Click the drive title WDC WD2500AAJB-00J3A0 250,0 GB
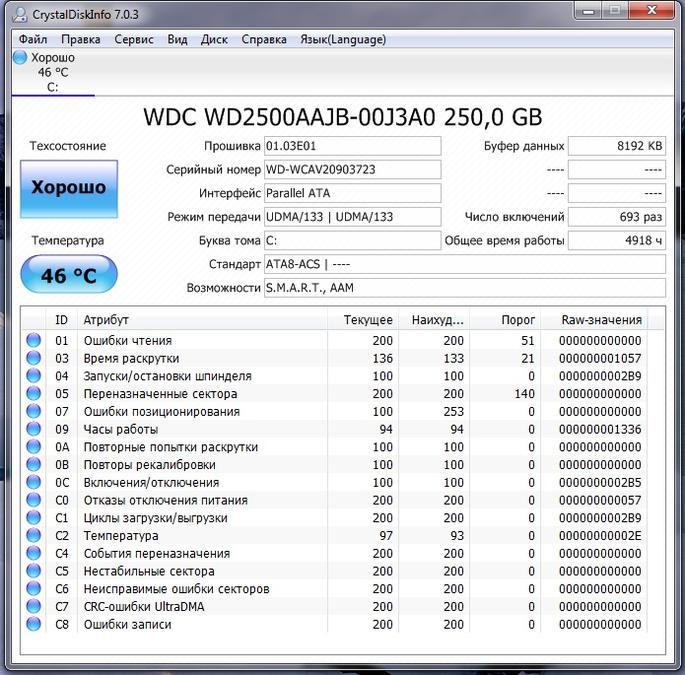685x675 pixels. coord(343,117)
